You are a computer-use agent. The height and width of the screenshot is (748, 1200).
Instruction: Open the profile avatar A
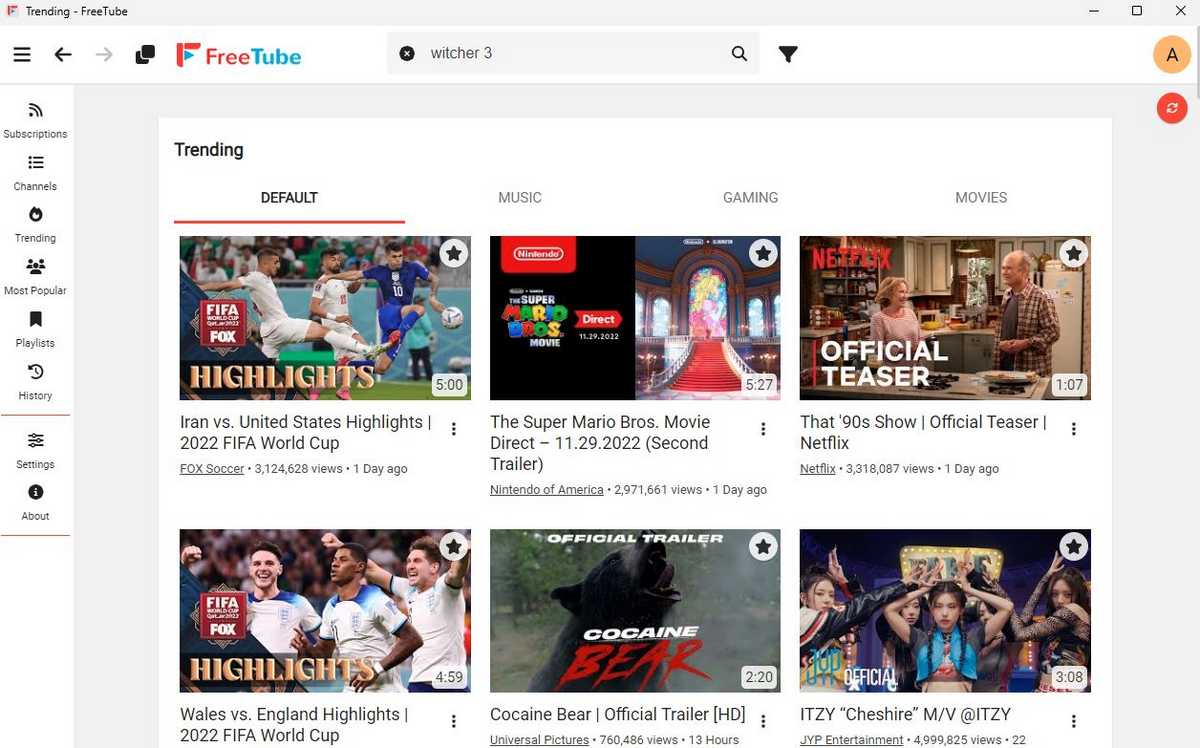[x=1172, y=54]
